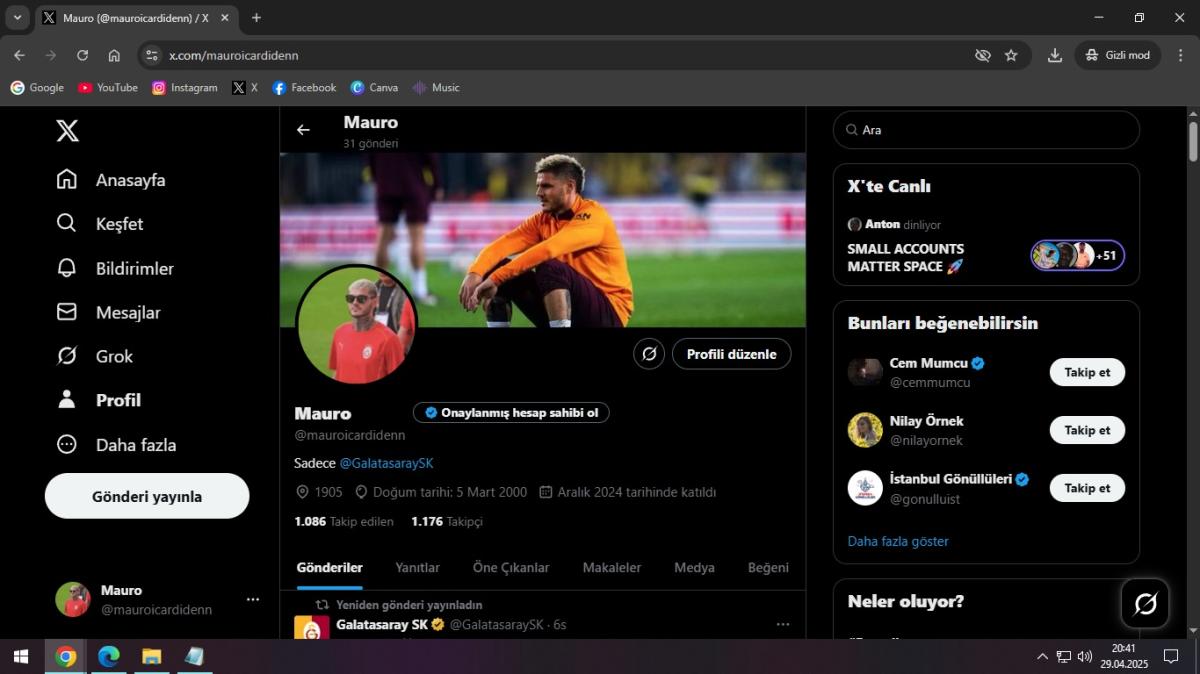Click the Ara search field

(986, 130)
